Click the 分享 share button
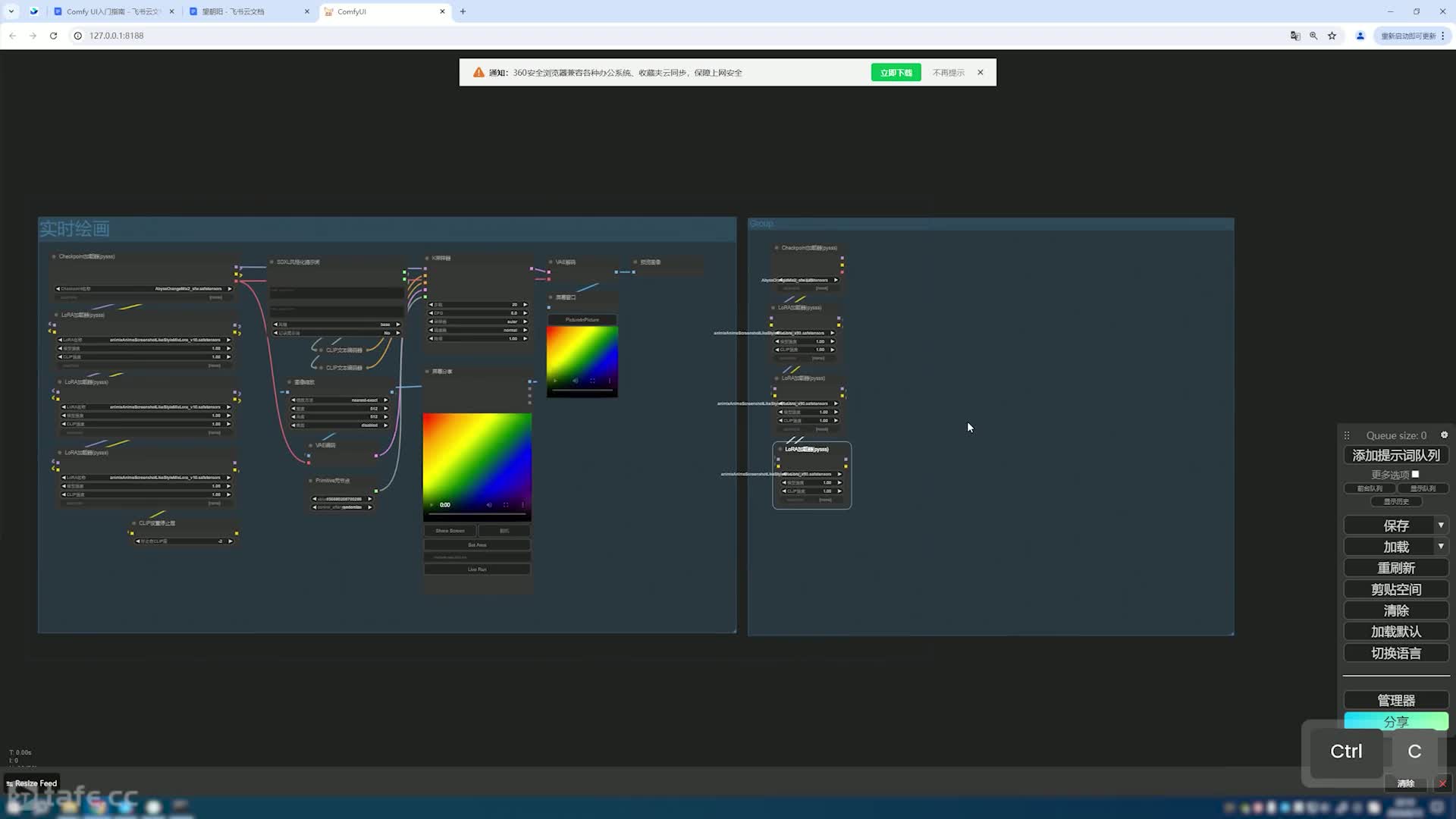Viewport: 1456px width, 819px height. point(1396,721)
